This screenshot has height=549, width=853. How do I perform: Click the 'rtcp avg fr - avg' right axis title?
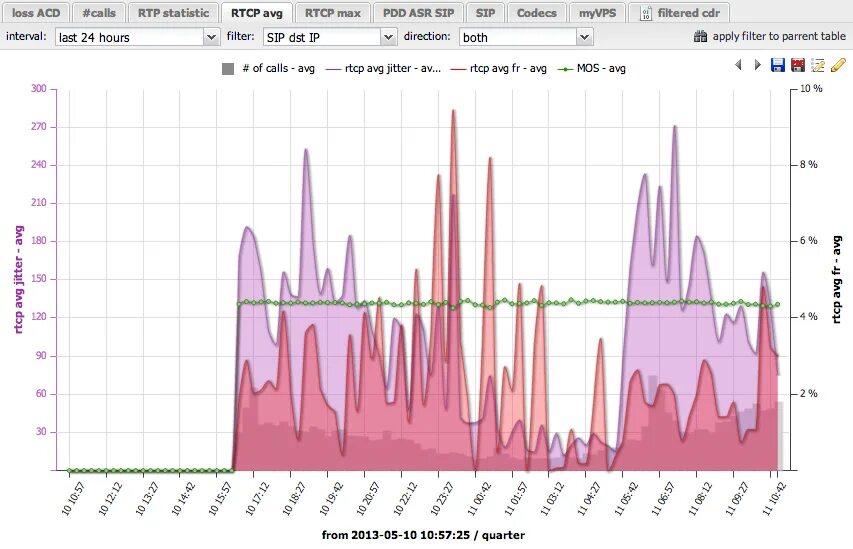837,280
